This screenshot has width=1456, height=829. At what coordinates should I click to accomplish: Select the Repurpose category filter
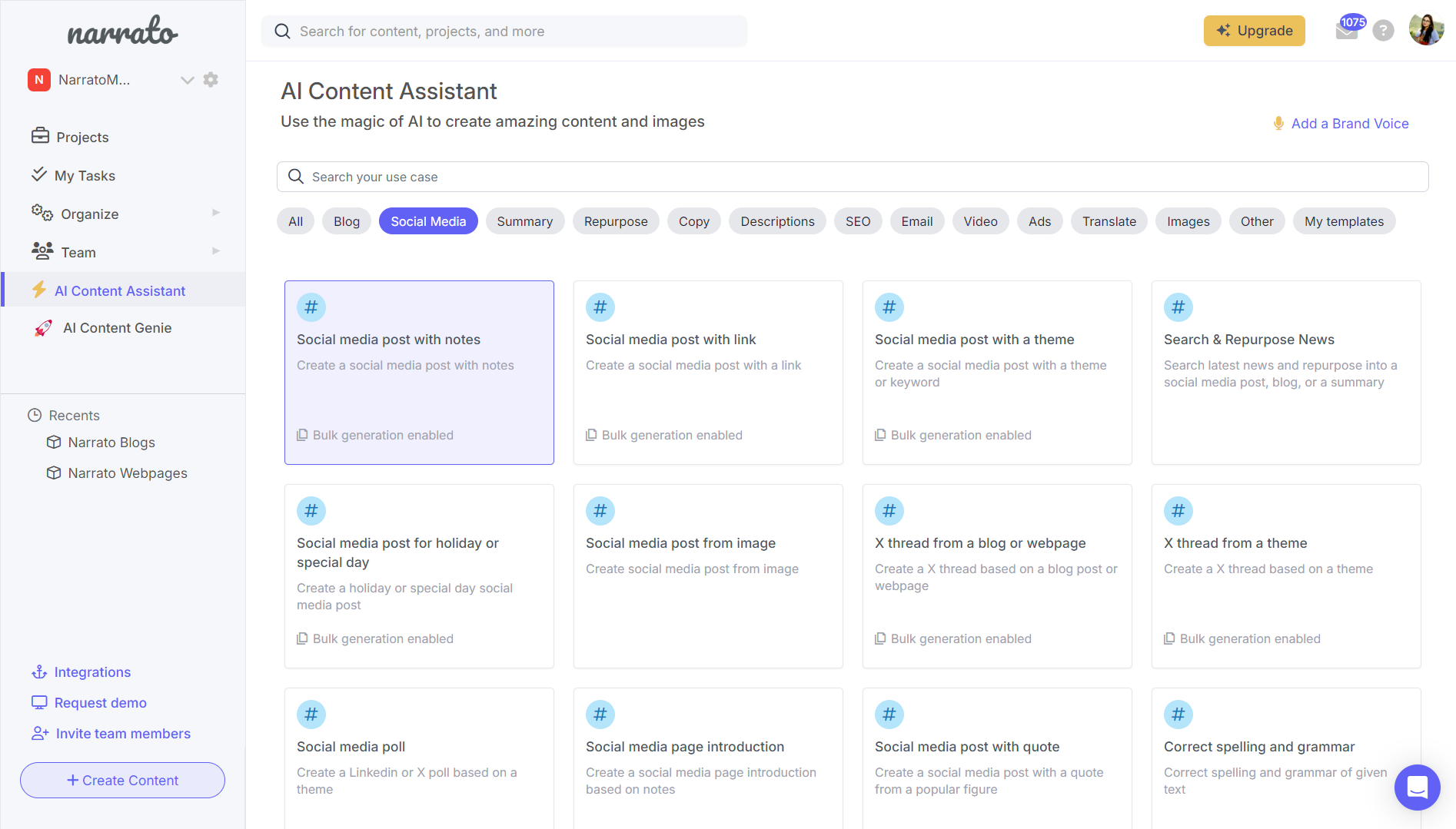click(616, 221)
